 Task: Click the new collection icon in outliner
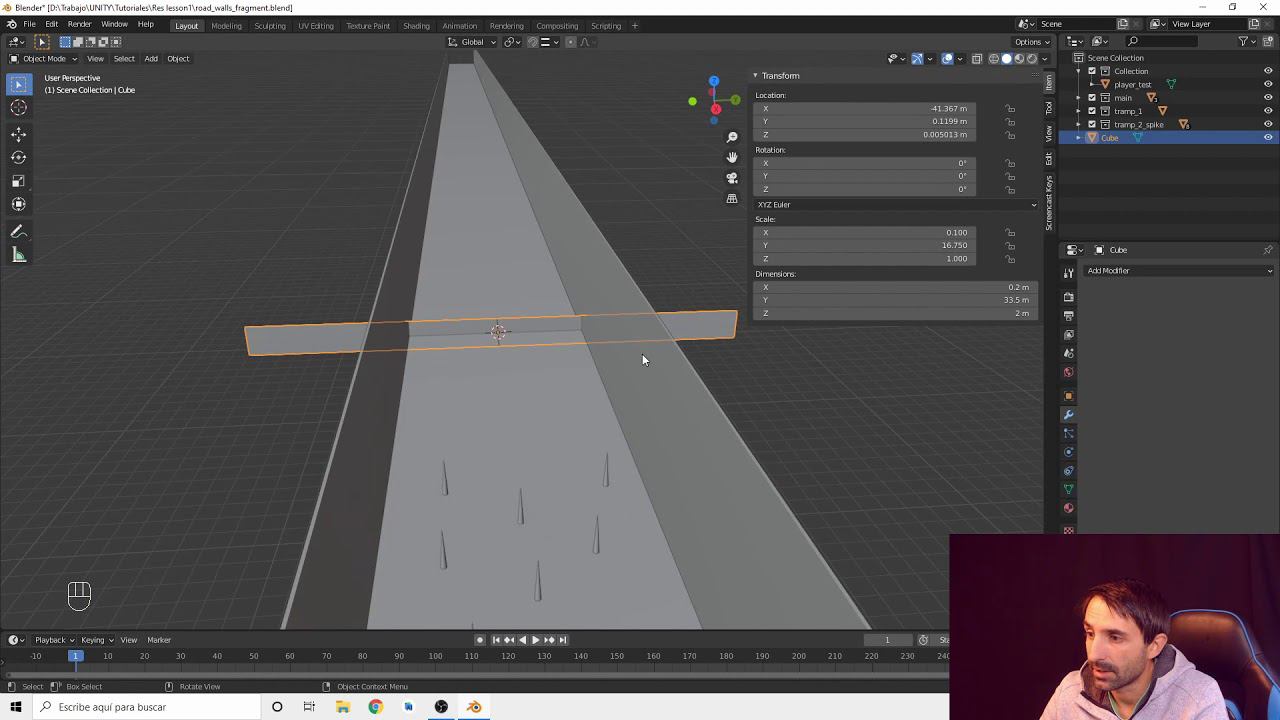[1268, 41]
